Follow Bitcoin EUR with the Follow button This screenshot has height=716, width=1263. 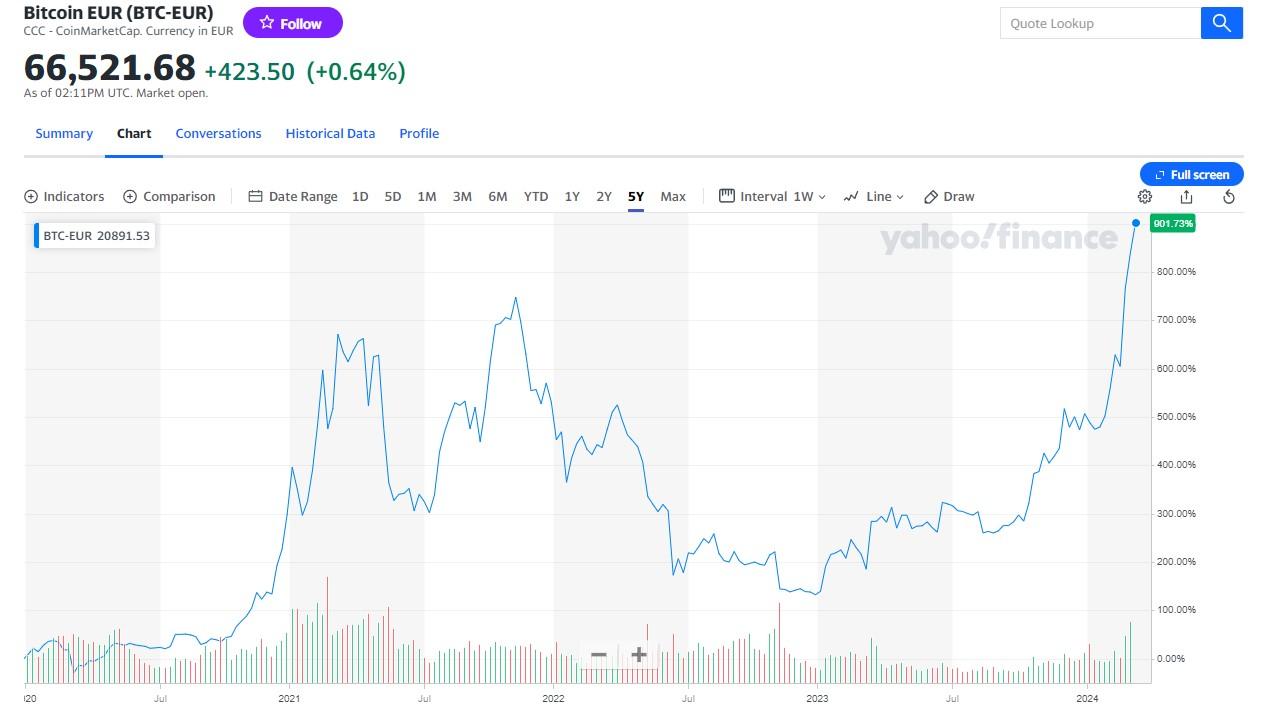(292, 23)
